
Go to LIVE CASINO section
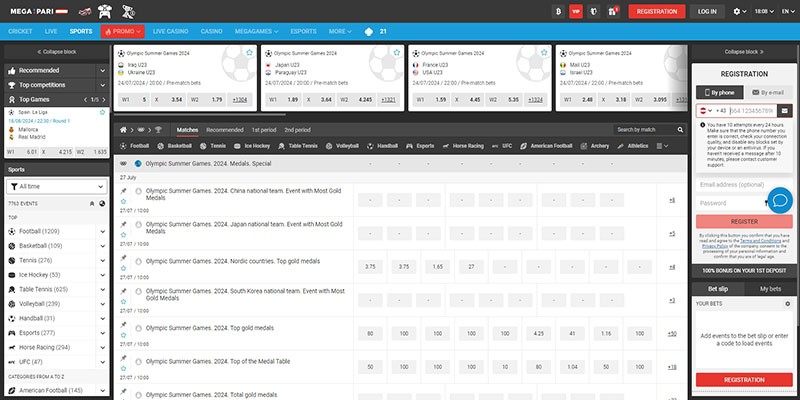[170, 31]
